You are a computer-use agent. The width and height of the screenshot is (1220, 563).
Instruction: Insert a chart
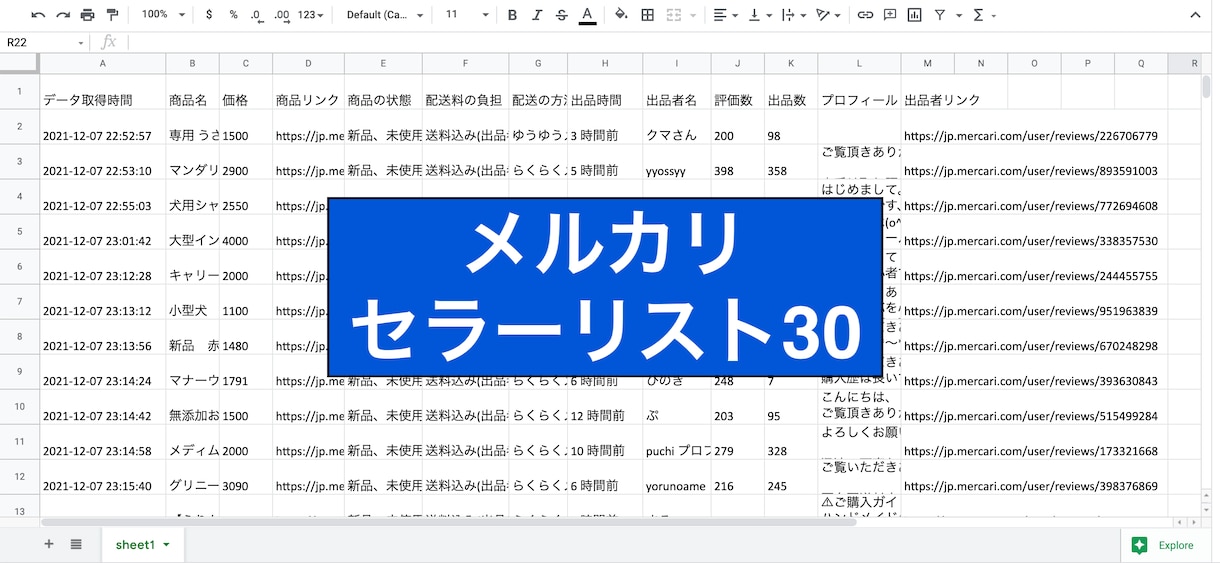(x=915, y=15)
